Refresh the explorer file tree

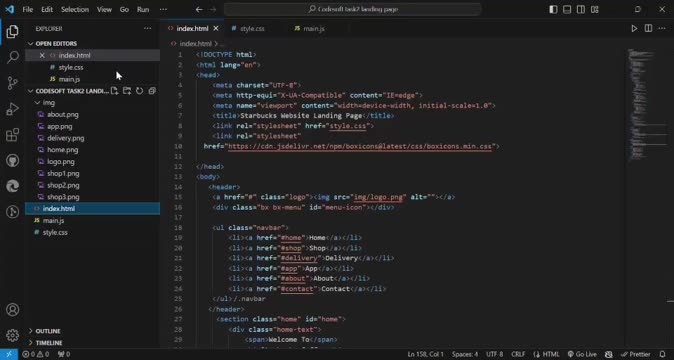pos(139,91)
